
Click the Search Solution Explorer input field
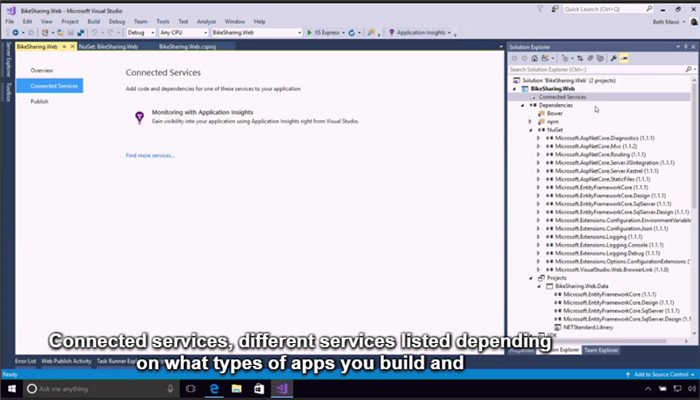pos(597,69)
